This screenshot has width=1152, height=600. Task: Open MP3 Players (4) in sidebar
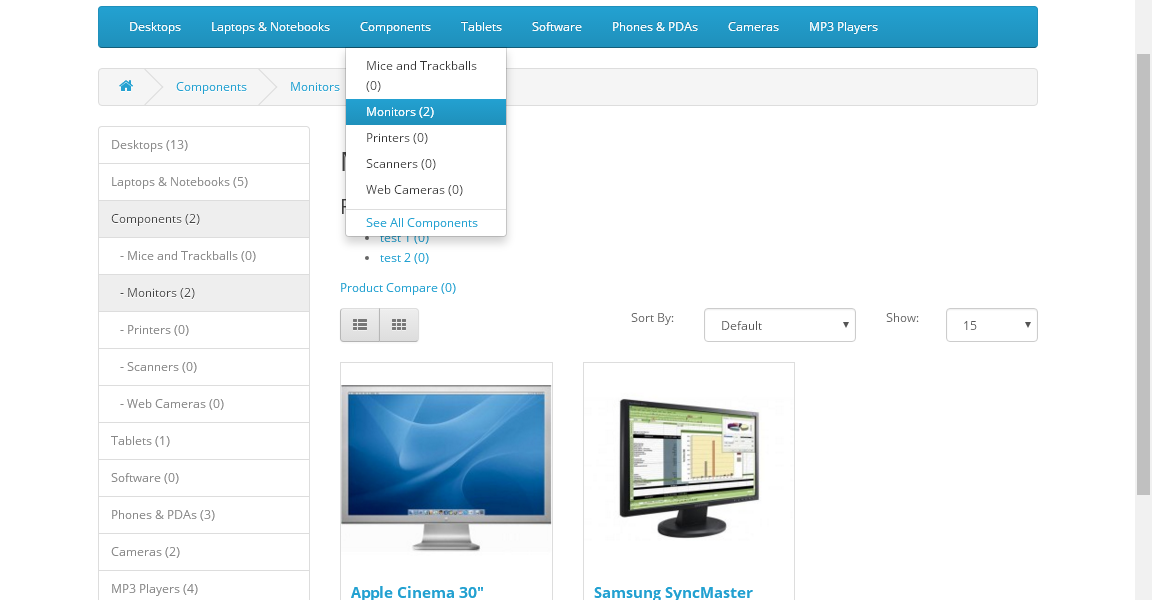tap(204, 585)
